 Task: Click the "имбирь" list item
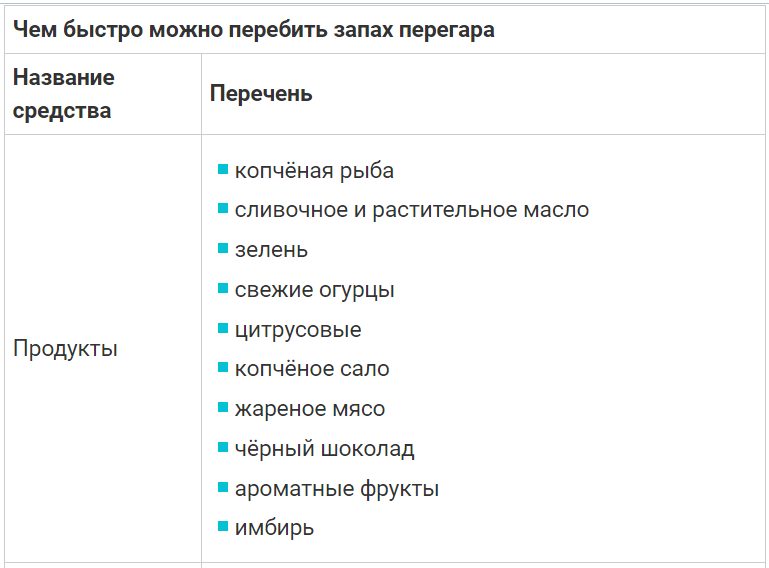coord(274,528)
